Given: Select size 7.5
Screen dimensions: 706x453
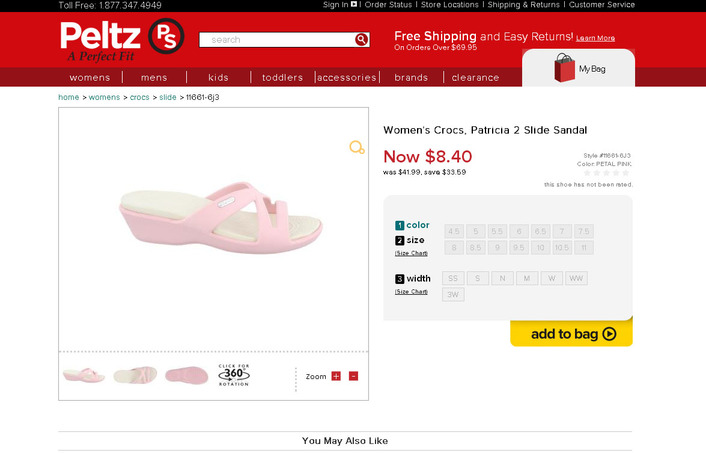Looking at the screenshot, I should pos(584,231).
